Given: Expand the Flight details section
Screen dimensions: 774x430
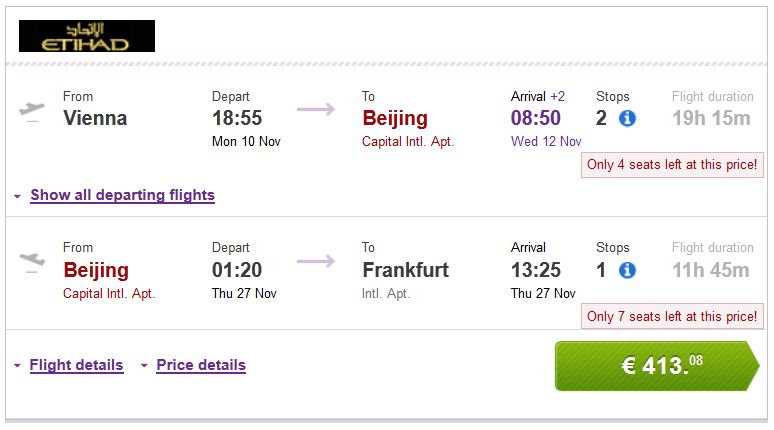Looking at the screenshot, I should tap(76, 365).
